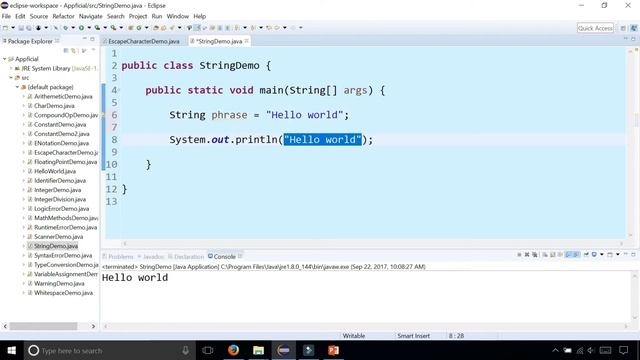Click the Collapse All icon in Package Explorer
This screenshot has width=640, height=360.
tap(66, 51)
